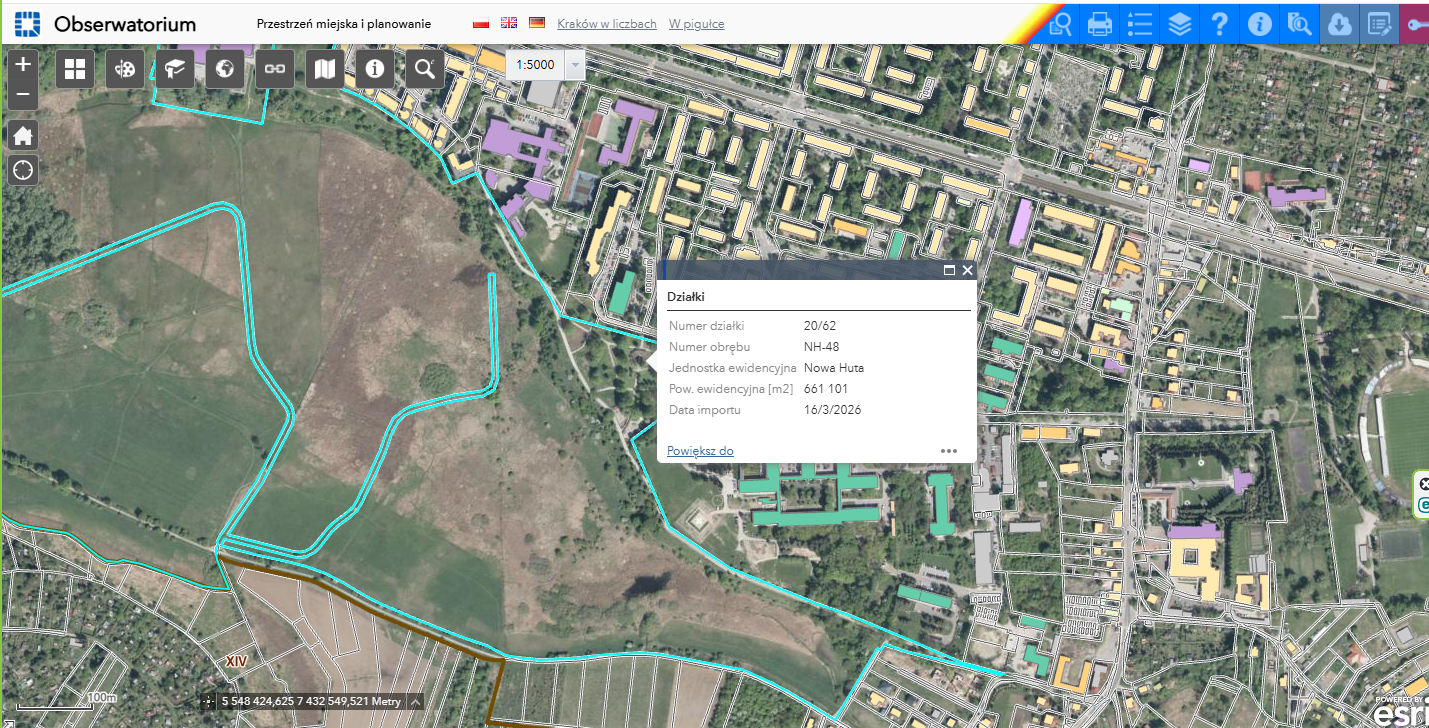
Task: Open the popup three-dots actions menu
Action: 949,451
